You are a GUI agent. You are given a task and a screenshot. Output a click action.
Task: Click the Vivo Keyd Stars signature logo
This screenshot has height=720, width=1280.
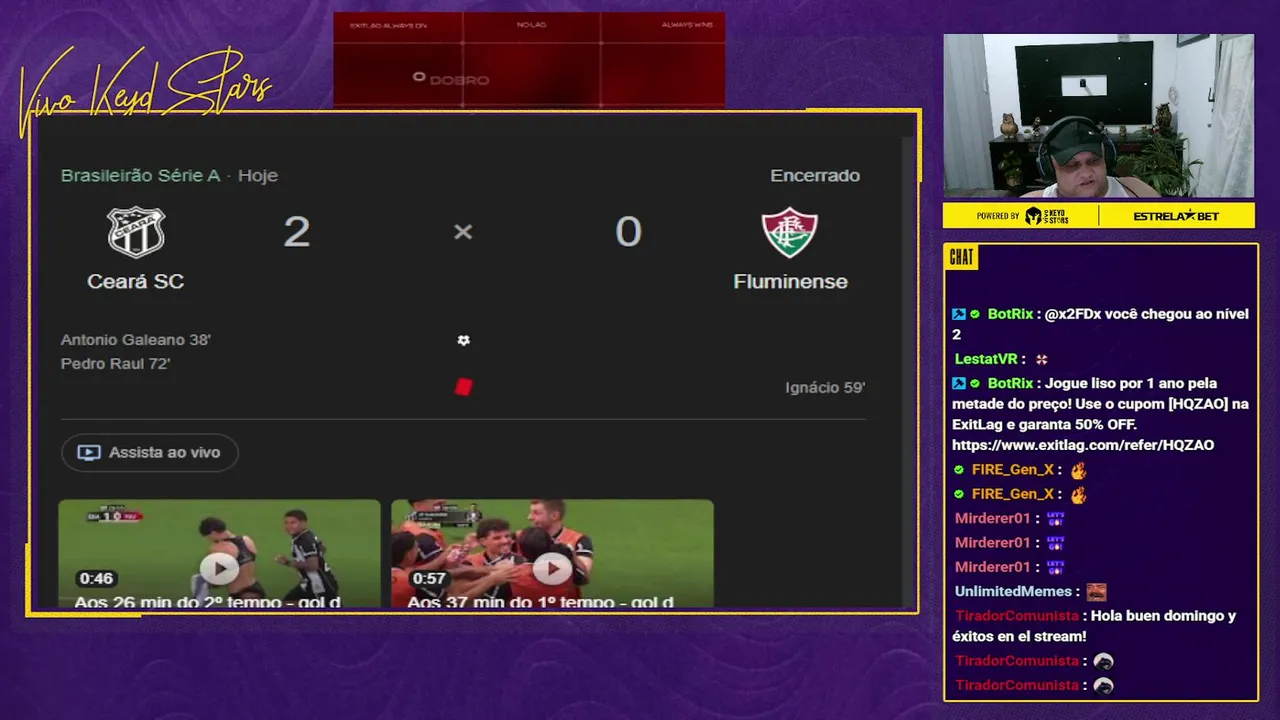coord(145,93)
